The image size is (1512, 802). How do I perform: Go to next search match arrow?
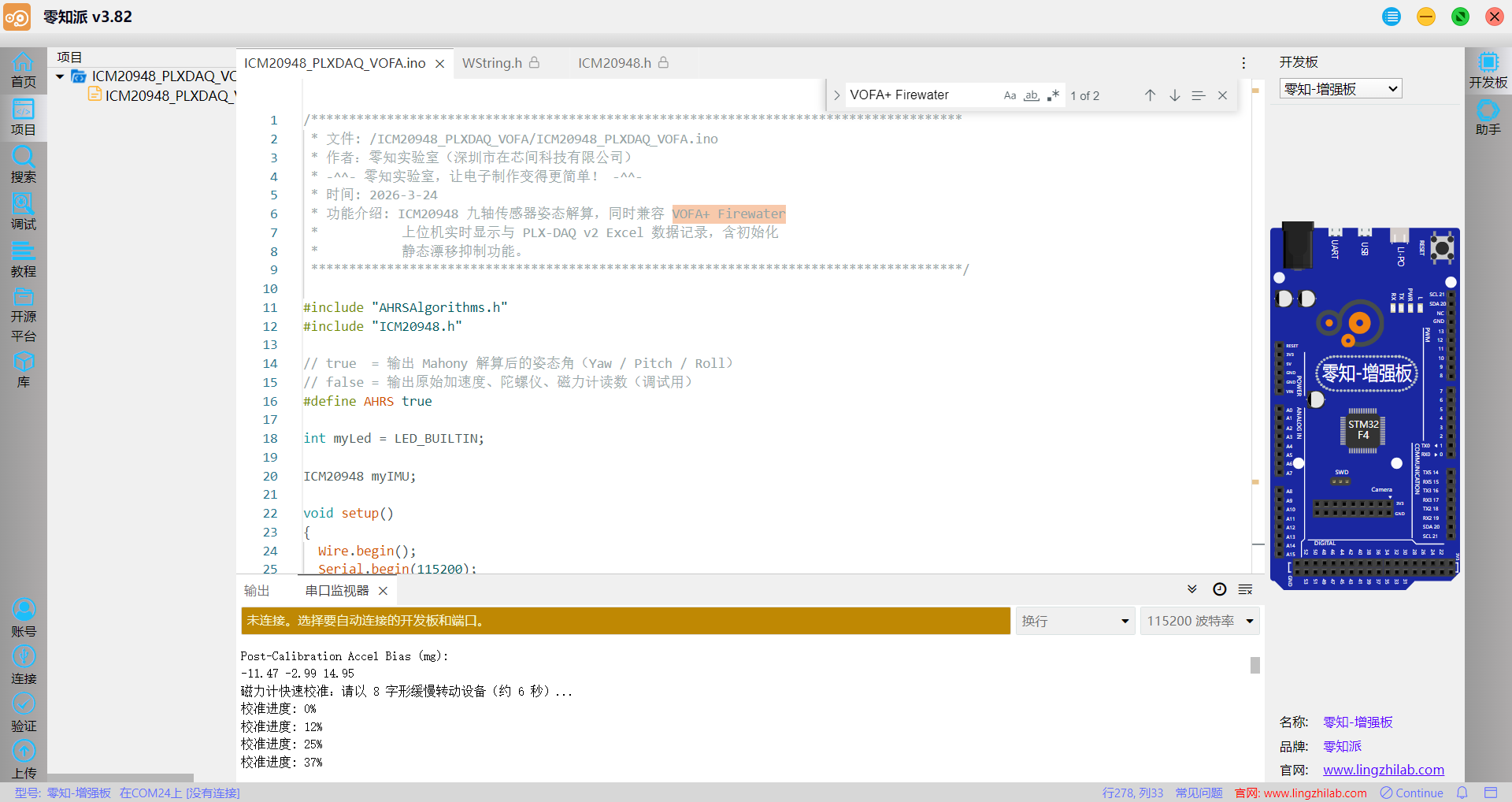[1174, 95]
